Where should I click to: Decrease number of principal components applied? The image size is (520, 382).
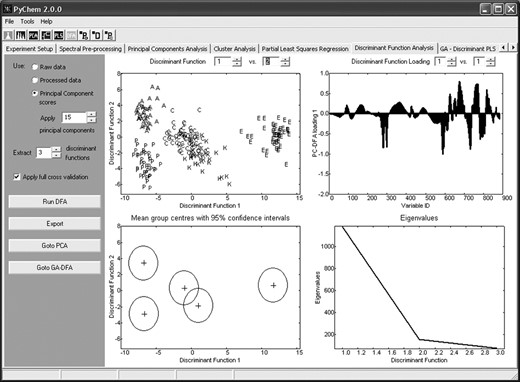click(91, 120)
